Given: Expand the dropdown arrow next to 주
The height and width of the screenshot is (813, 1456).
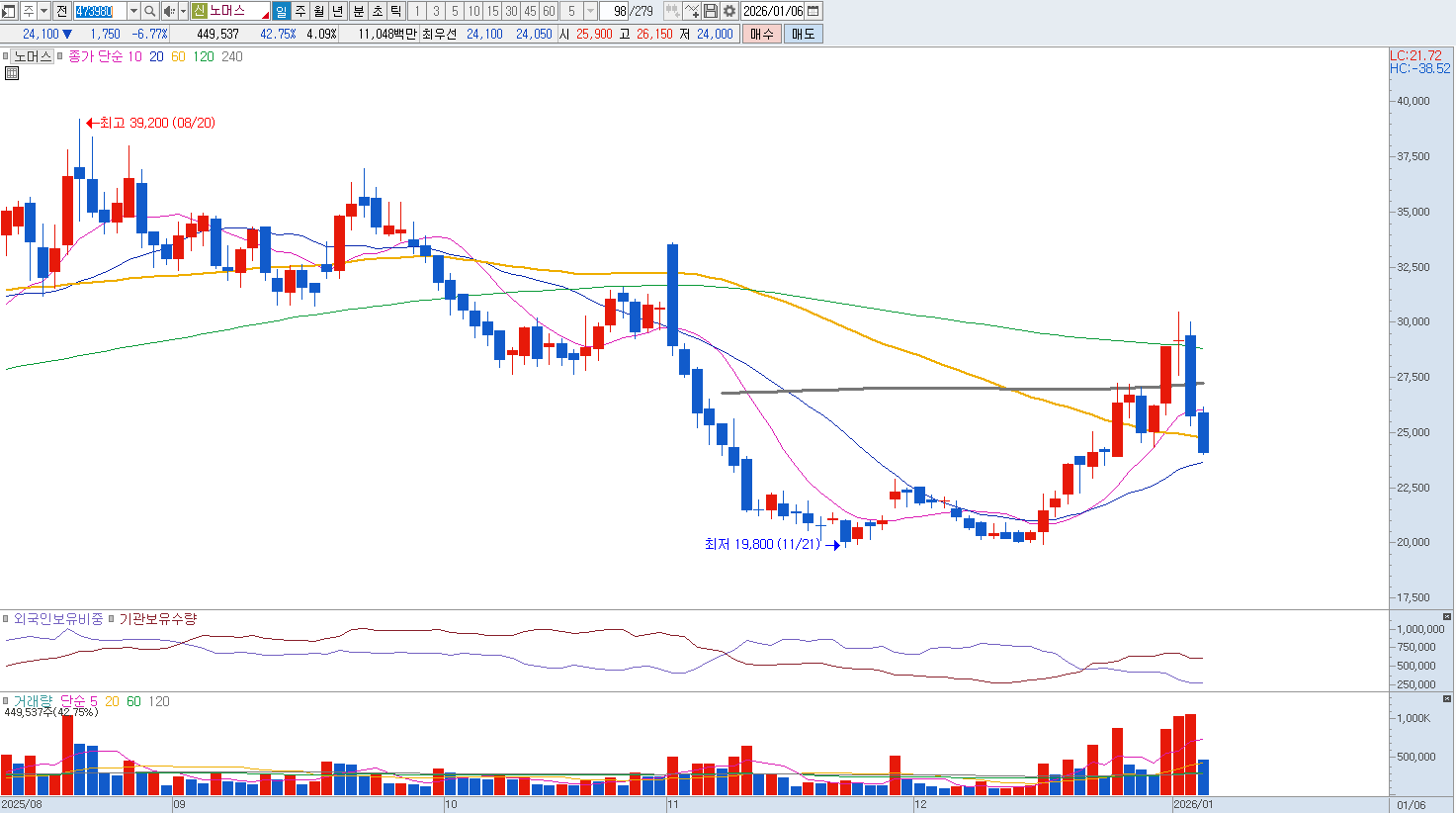Looking at the screenshot, I should coord(43,11).
